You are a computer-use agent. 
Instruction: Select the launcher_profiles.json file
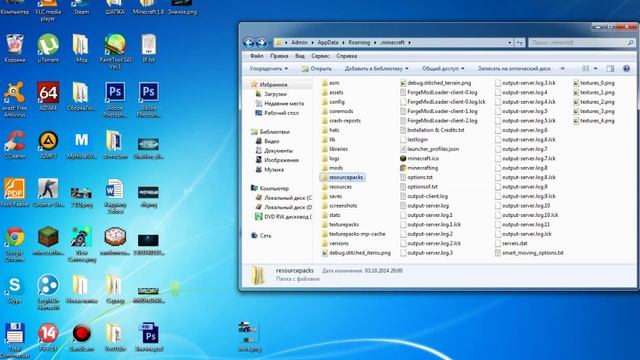429,149
